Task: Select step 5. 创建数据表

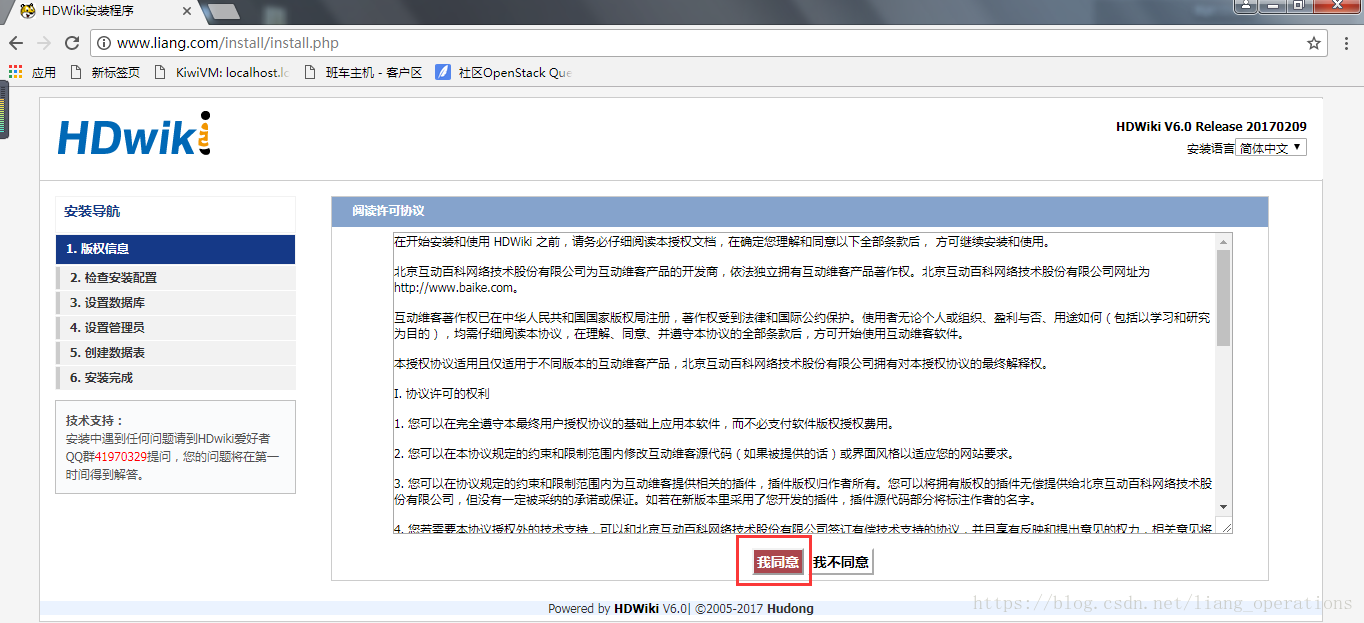Action: click(176, 352)
